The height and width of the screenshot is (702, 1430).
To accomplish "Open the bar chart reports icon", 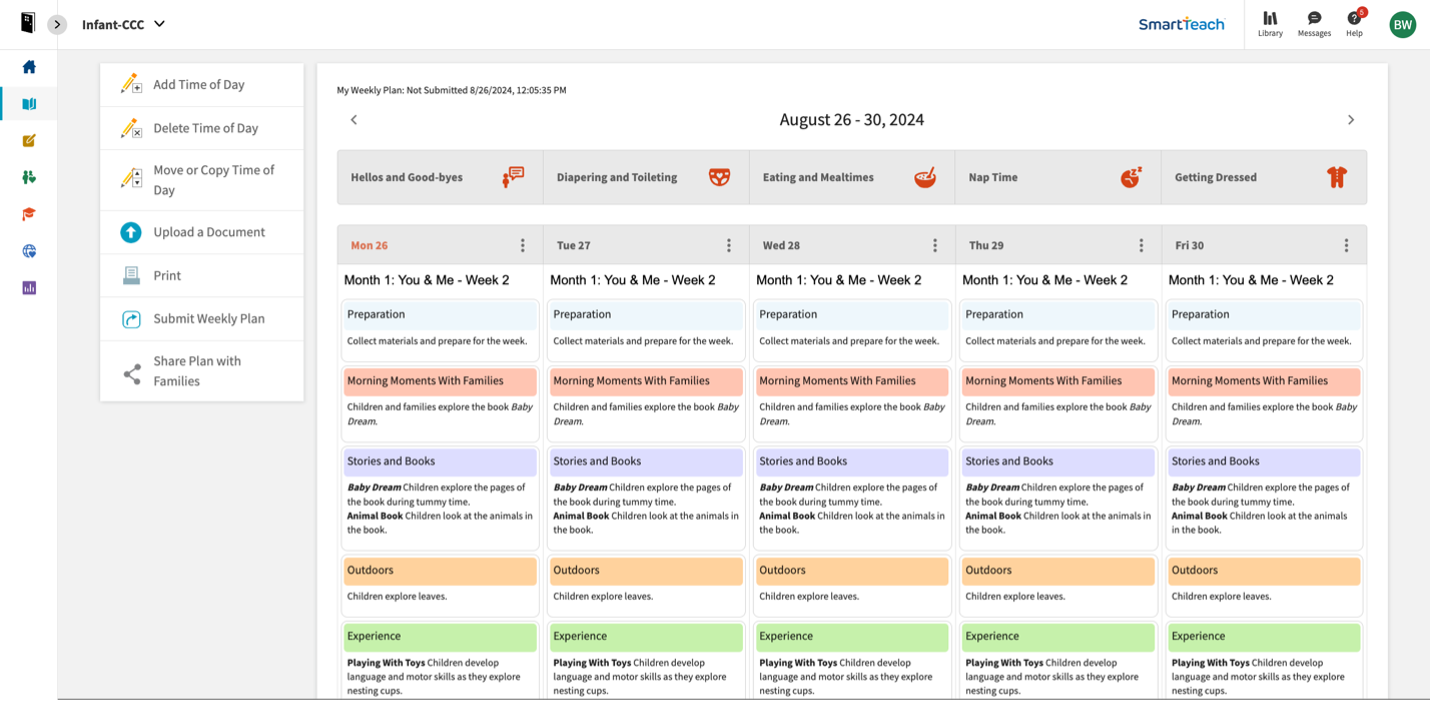I will pyautogui.click(x=29, y=288).
